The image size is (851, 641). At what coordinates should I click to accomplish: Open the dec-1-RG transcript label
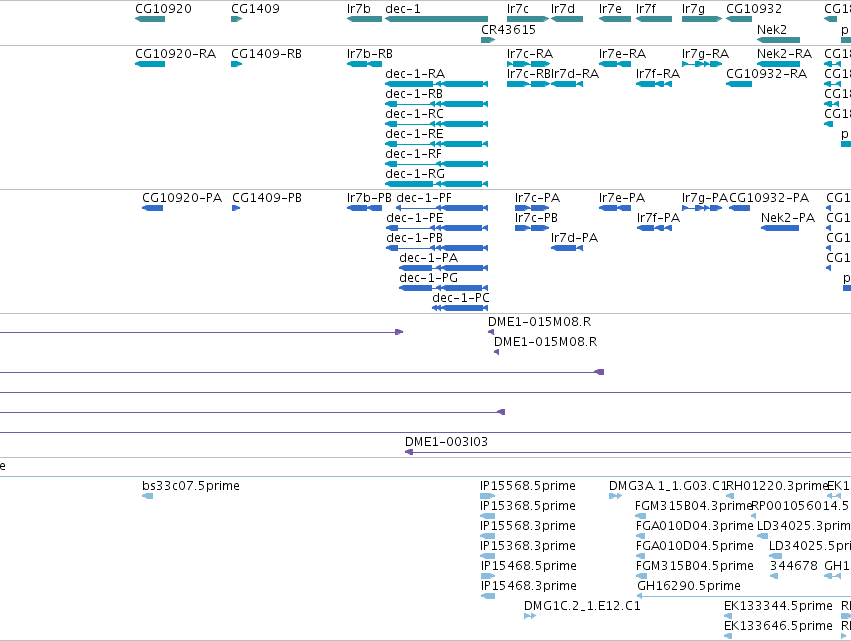tap(415, 174)
